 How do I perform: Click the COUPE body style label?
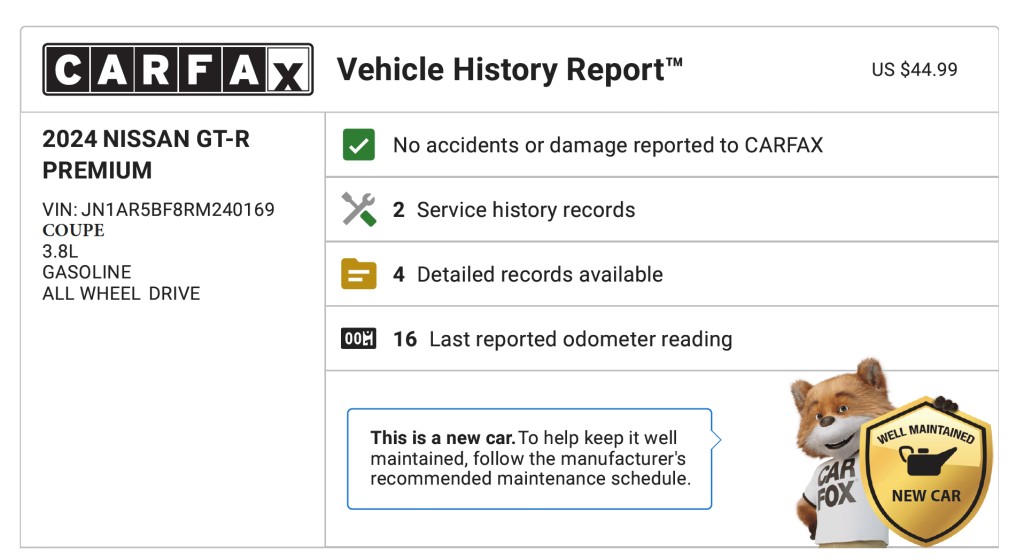click(x=73, y=230)
